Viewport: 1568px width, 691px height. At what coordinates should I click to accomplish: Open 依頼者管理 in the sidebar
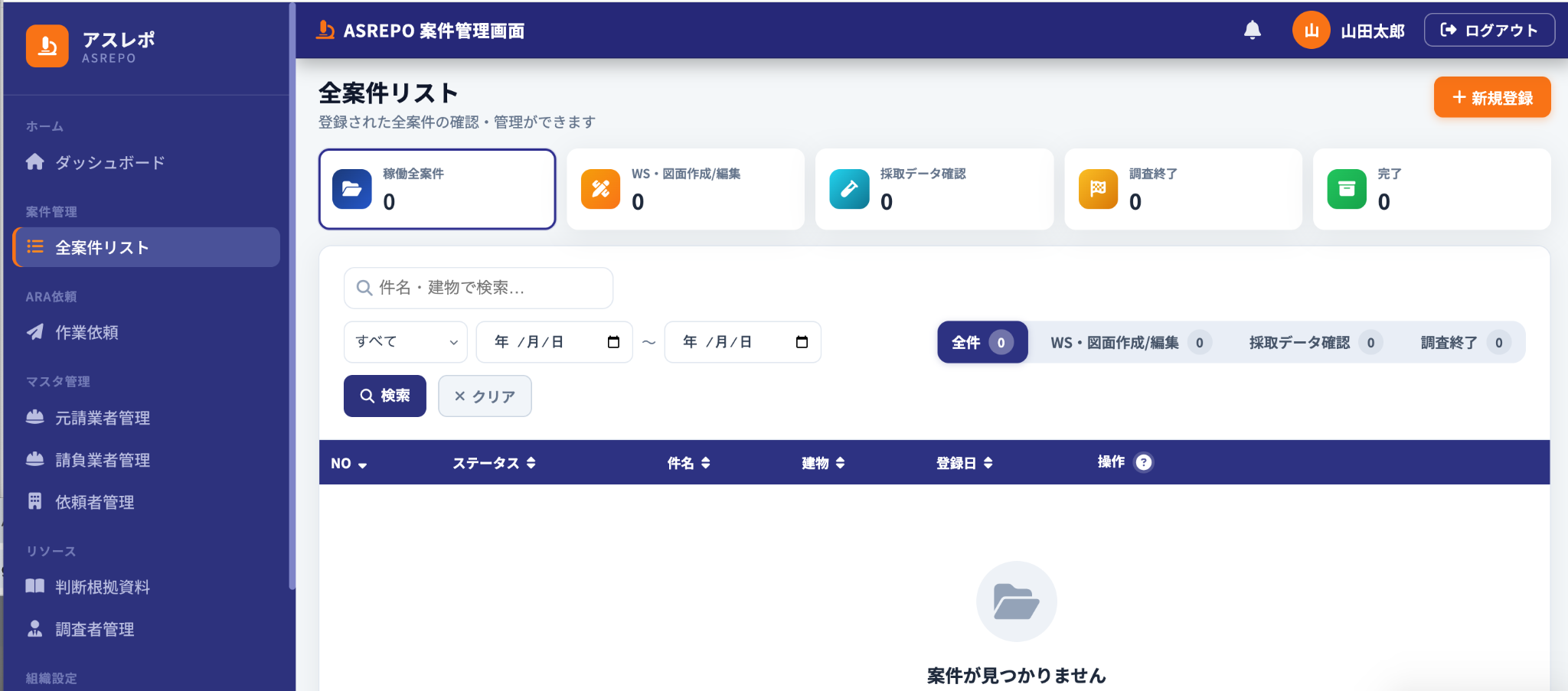pyautogui.click(x=145, y=502)
